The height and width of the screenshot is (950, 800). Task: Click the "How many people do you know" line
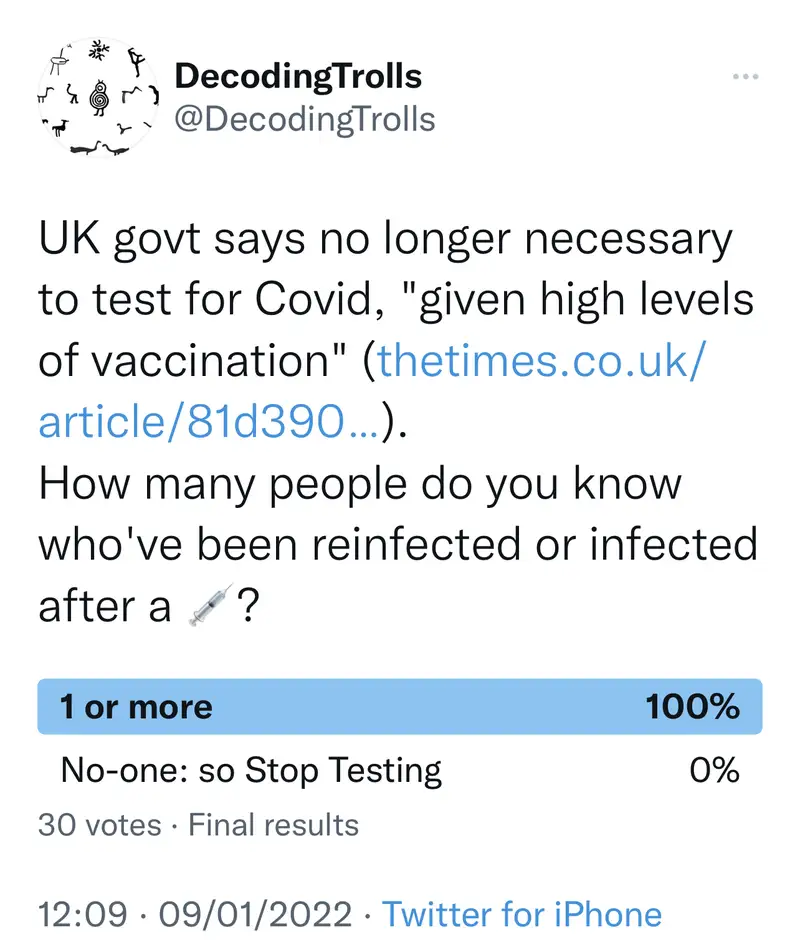tap(359, 484)
